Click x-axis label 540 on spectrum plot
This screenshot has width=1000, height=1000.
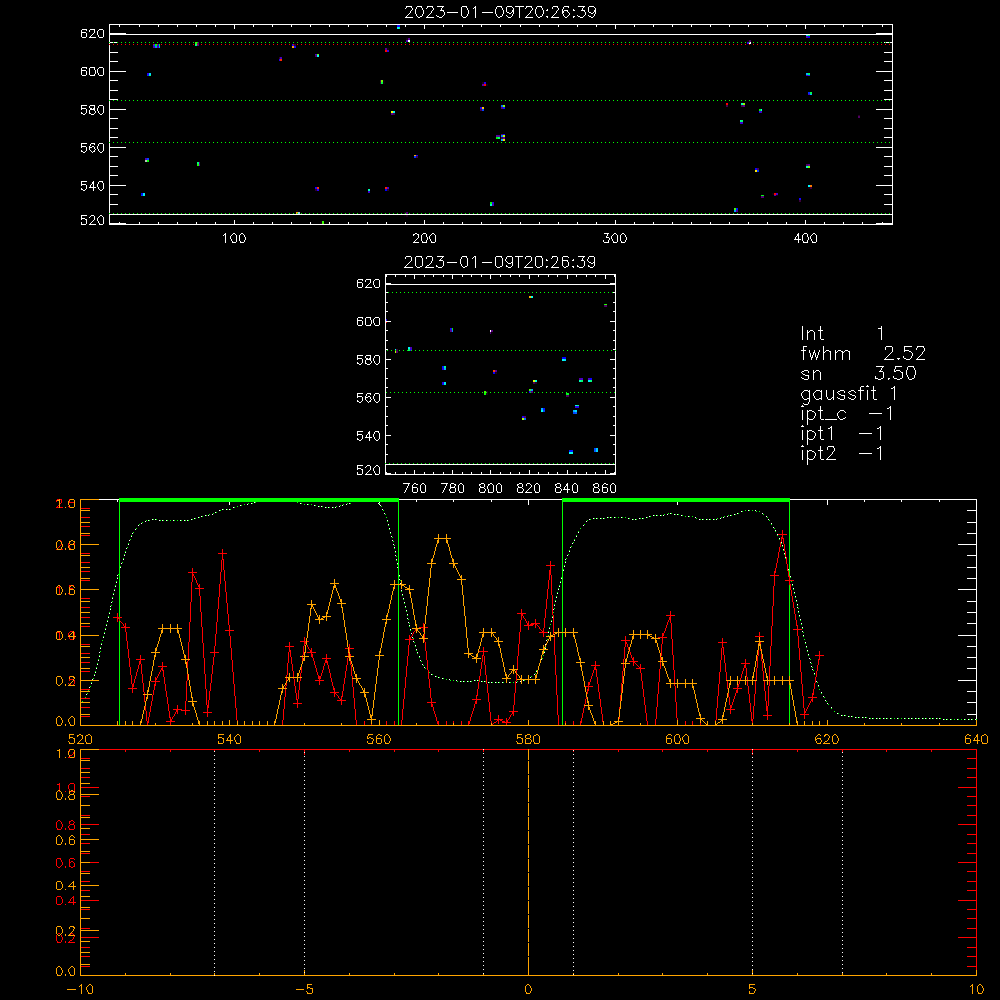[x=230, y=739]
